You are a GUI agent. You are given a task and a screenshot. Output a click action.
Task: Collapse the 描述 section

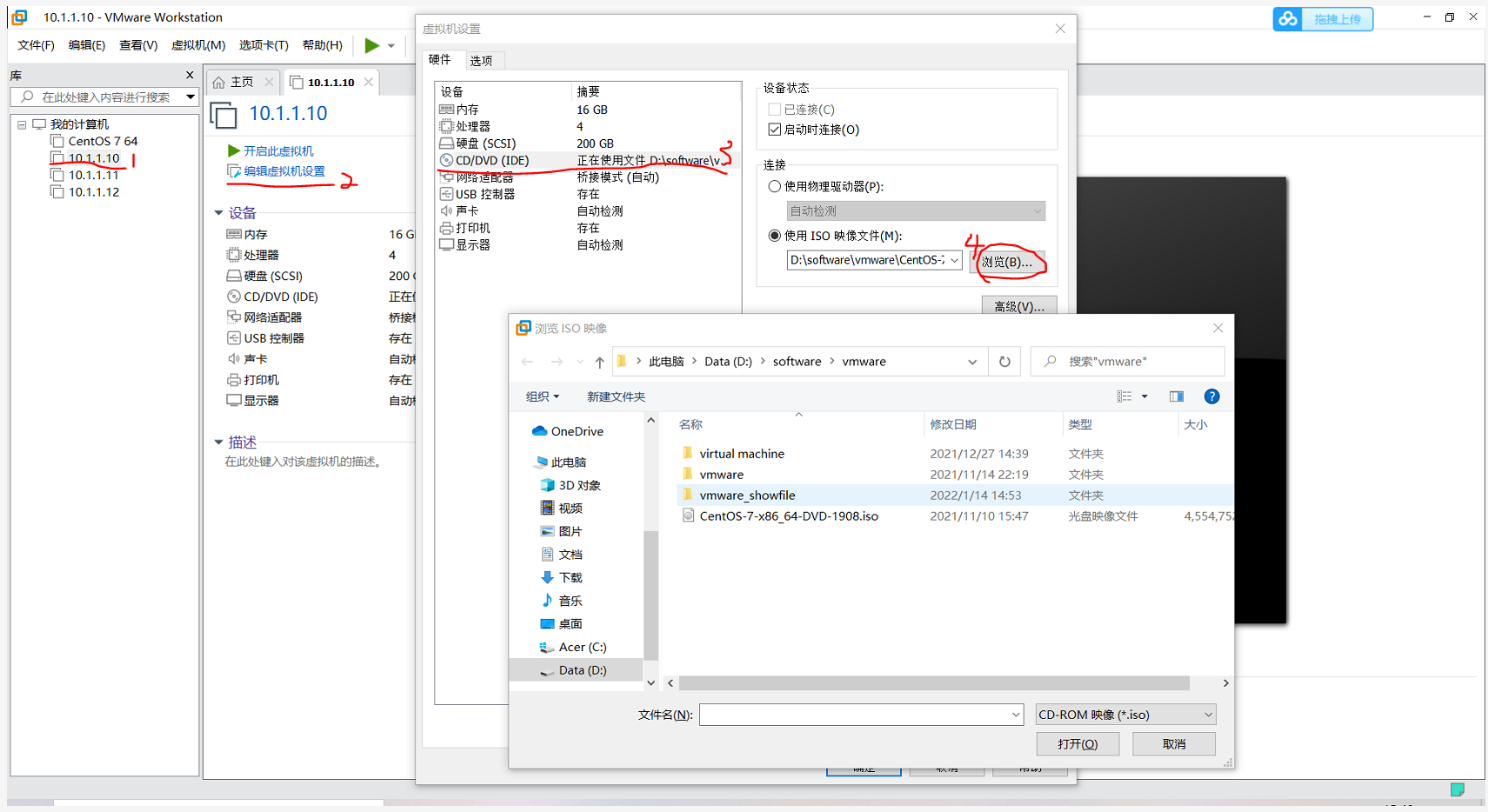[218, 443]
